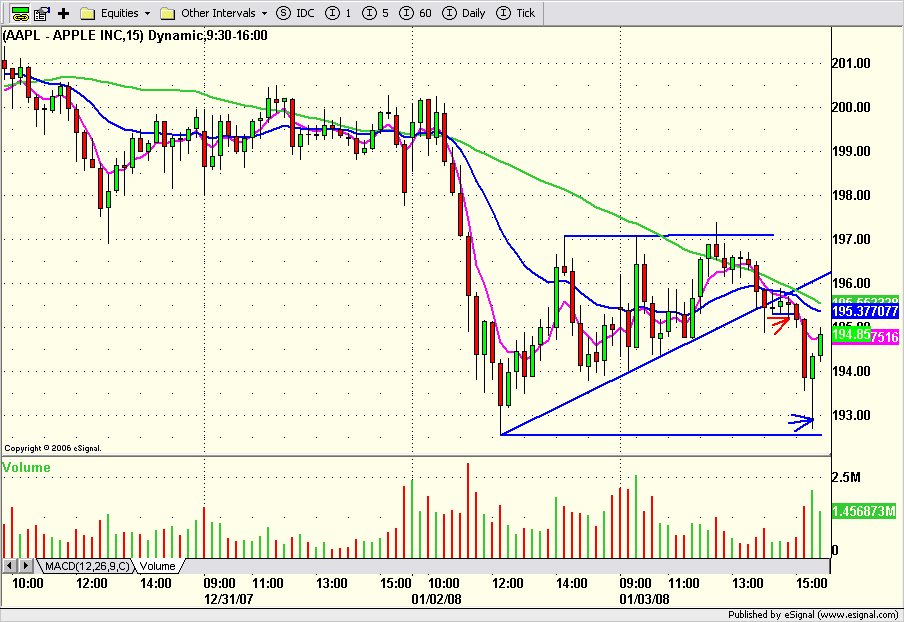This screenshot has height=622, width=904.
Task: Click the 12/31/07 date label
Action: coord(229,599)
